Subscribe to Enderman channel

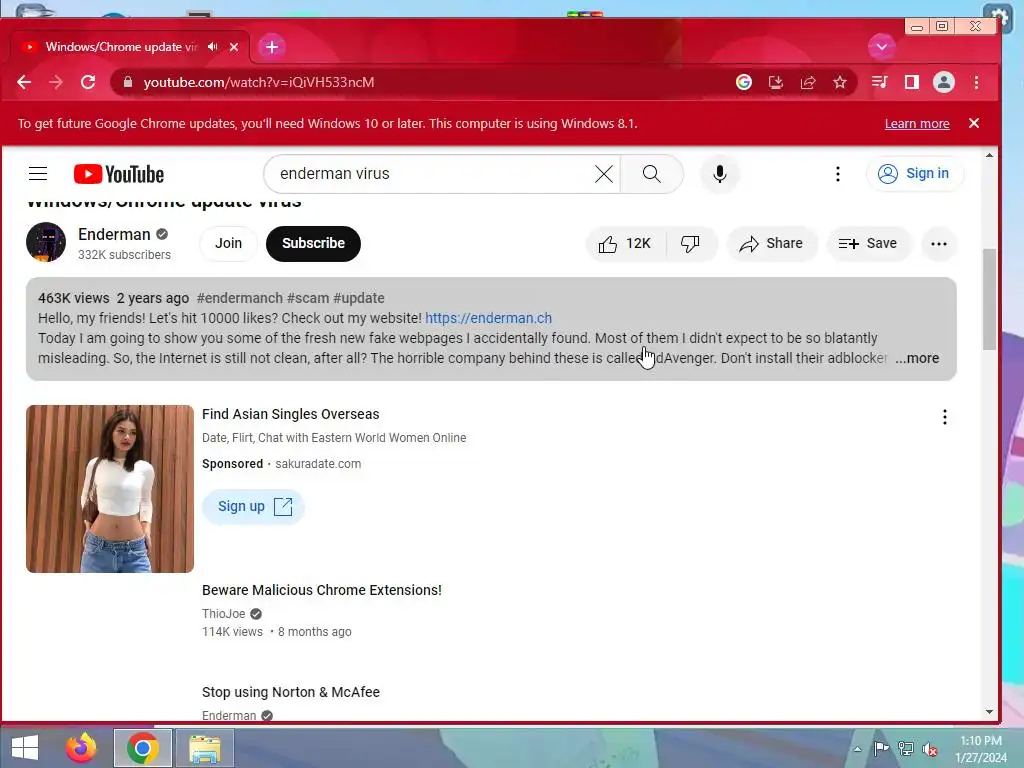click(x=313, y=244)
